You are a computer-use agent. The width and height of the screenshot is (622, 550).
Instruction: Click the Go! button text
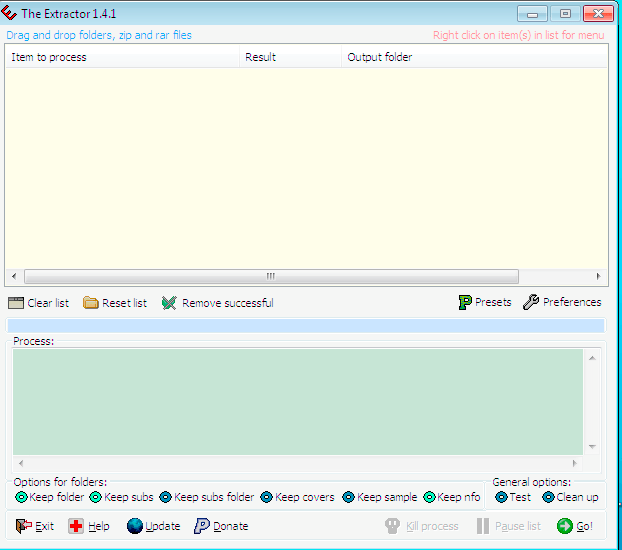(x=584, y=526)
